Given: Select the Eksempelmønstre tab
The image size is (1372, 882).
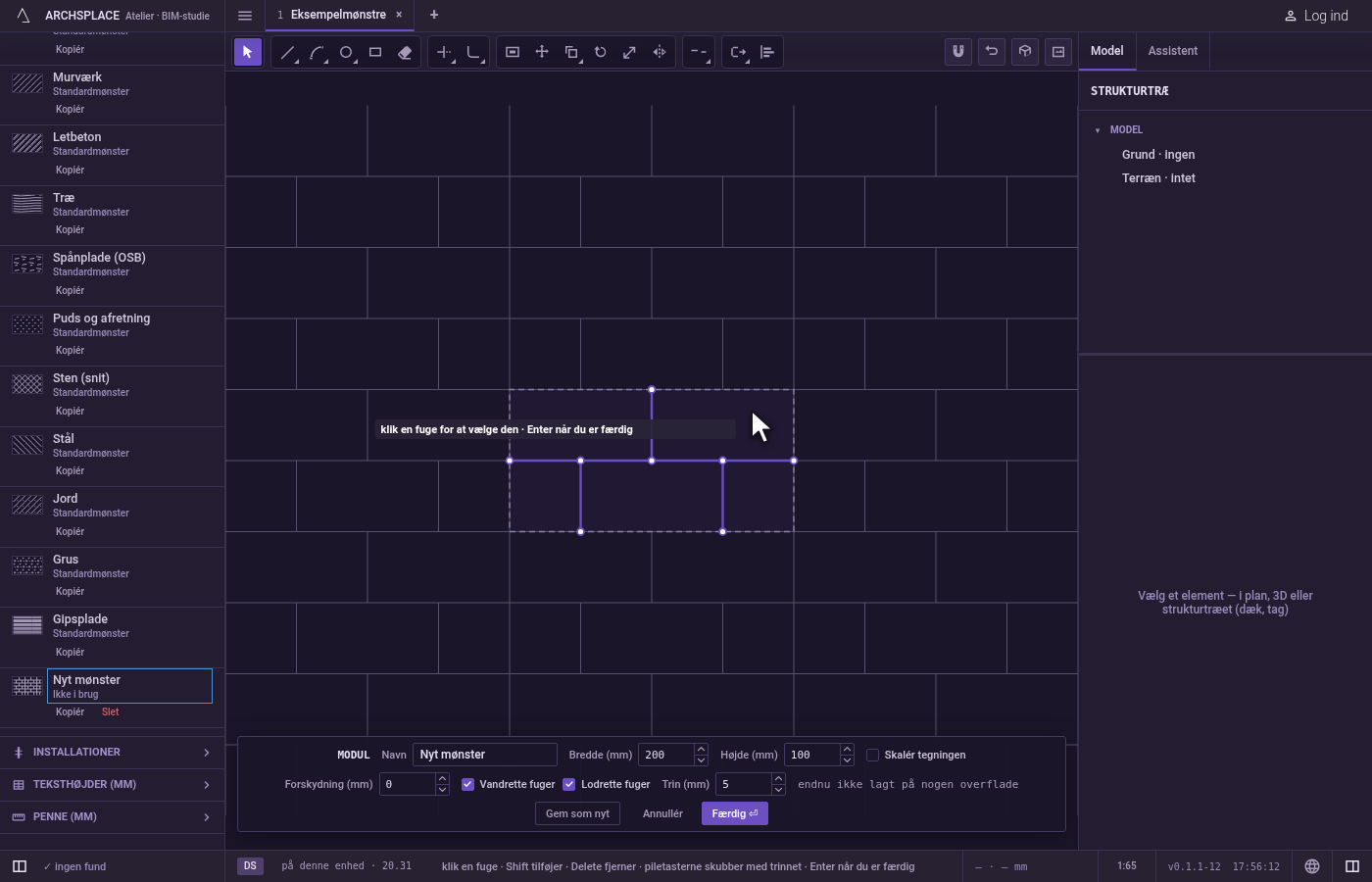Looking at the screenshot, I should click(338, 15).
